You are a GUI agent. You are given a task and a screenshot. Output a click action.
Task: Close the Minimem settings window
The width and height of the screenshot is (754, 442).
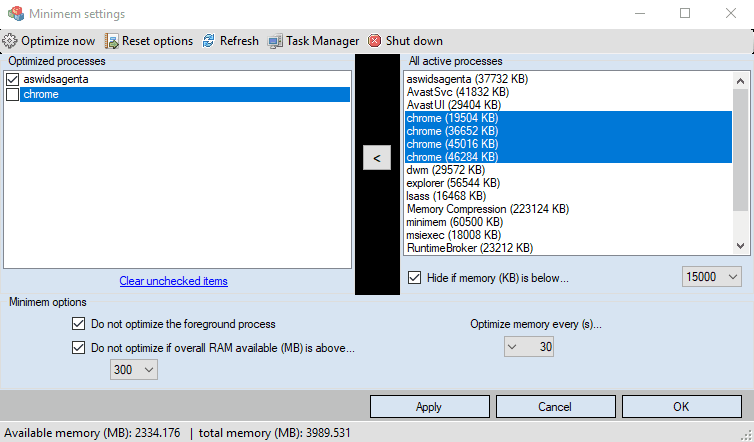click(x=730, y=13)
